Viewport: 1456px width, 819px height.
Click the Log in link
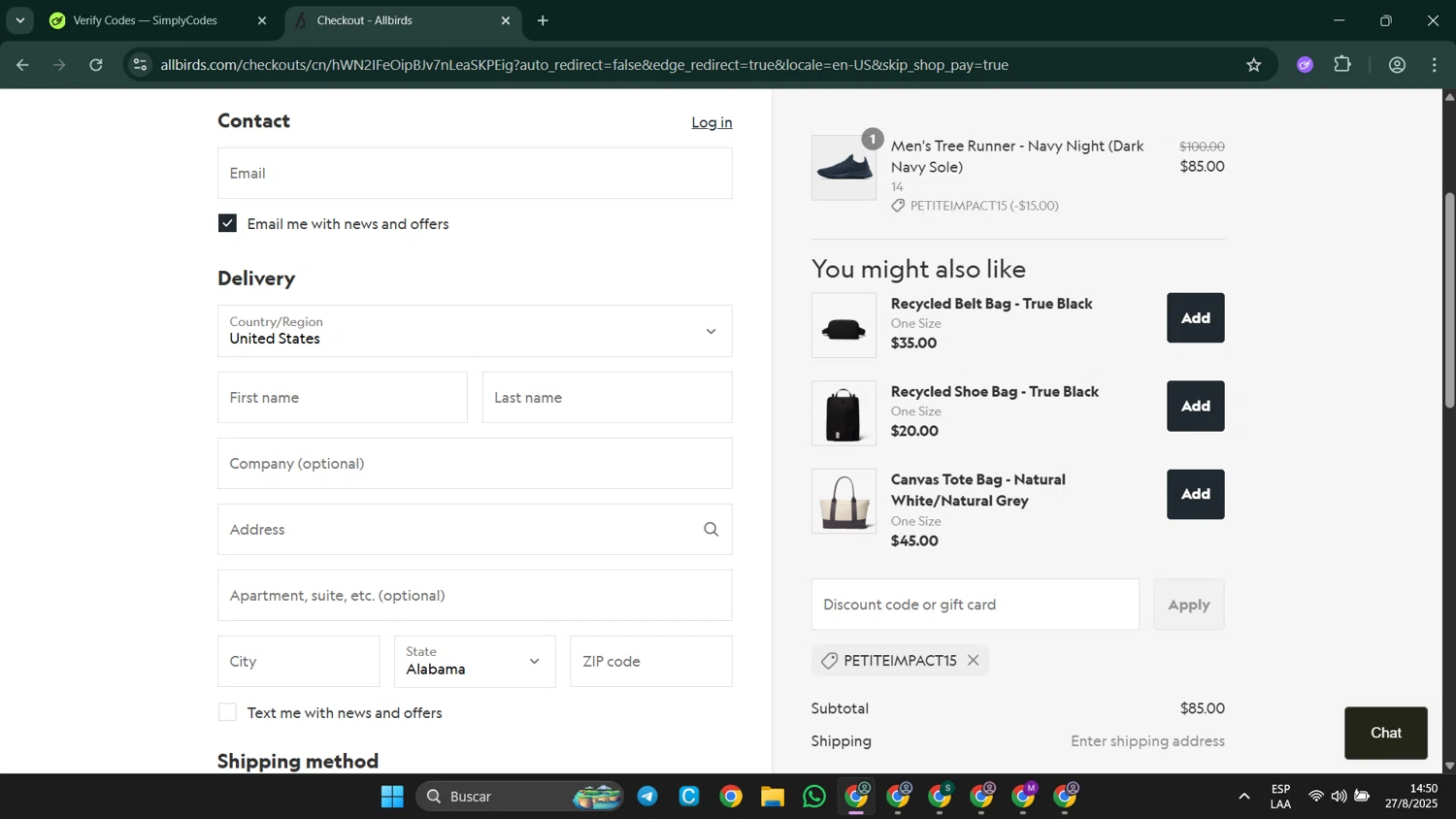coord(711,122)
